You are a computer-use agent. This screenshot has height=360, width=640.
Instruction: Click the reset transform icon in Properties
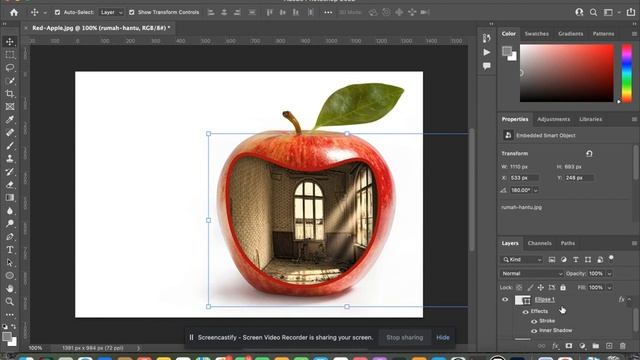pos(589,153)
